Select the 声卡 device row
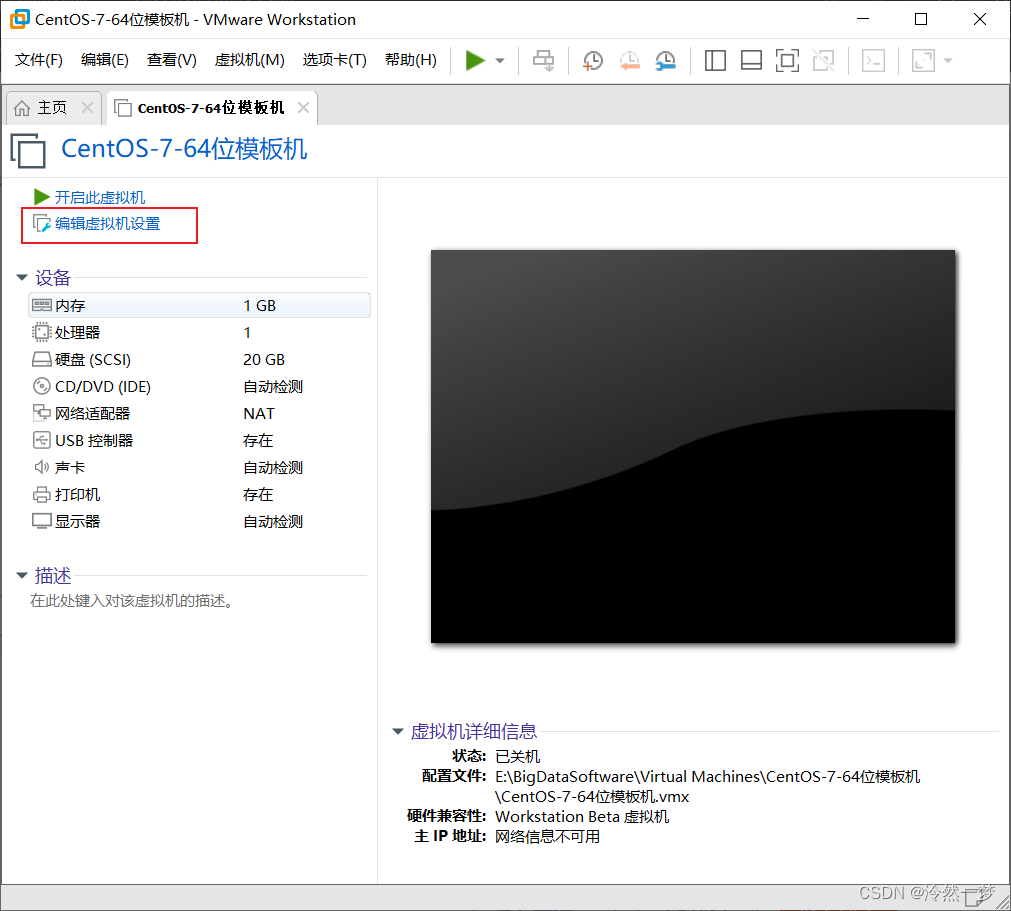The width and height of the screenshot is (1011, 911). pos(199,468)
